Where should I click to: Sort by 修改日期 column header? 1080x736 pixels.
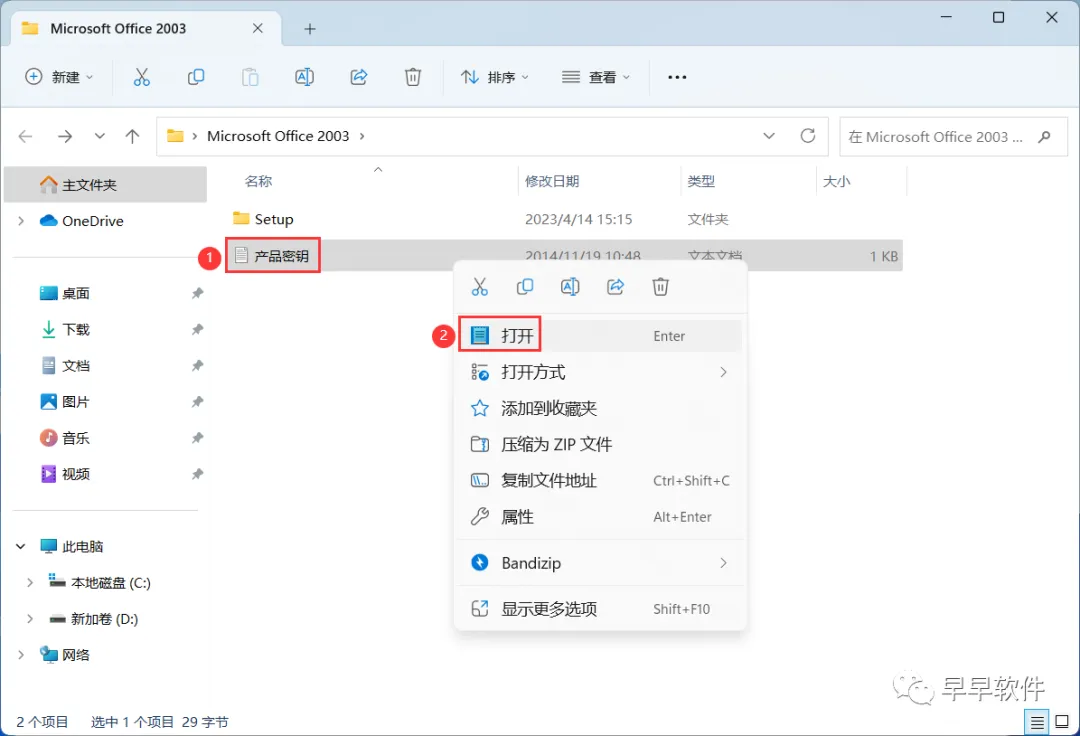552,181
